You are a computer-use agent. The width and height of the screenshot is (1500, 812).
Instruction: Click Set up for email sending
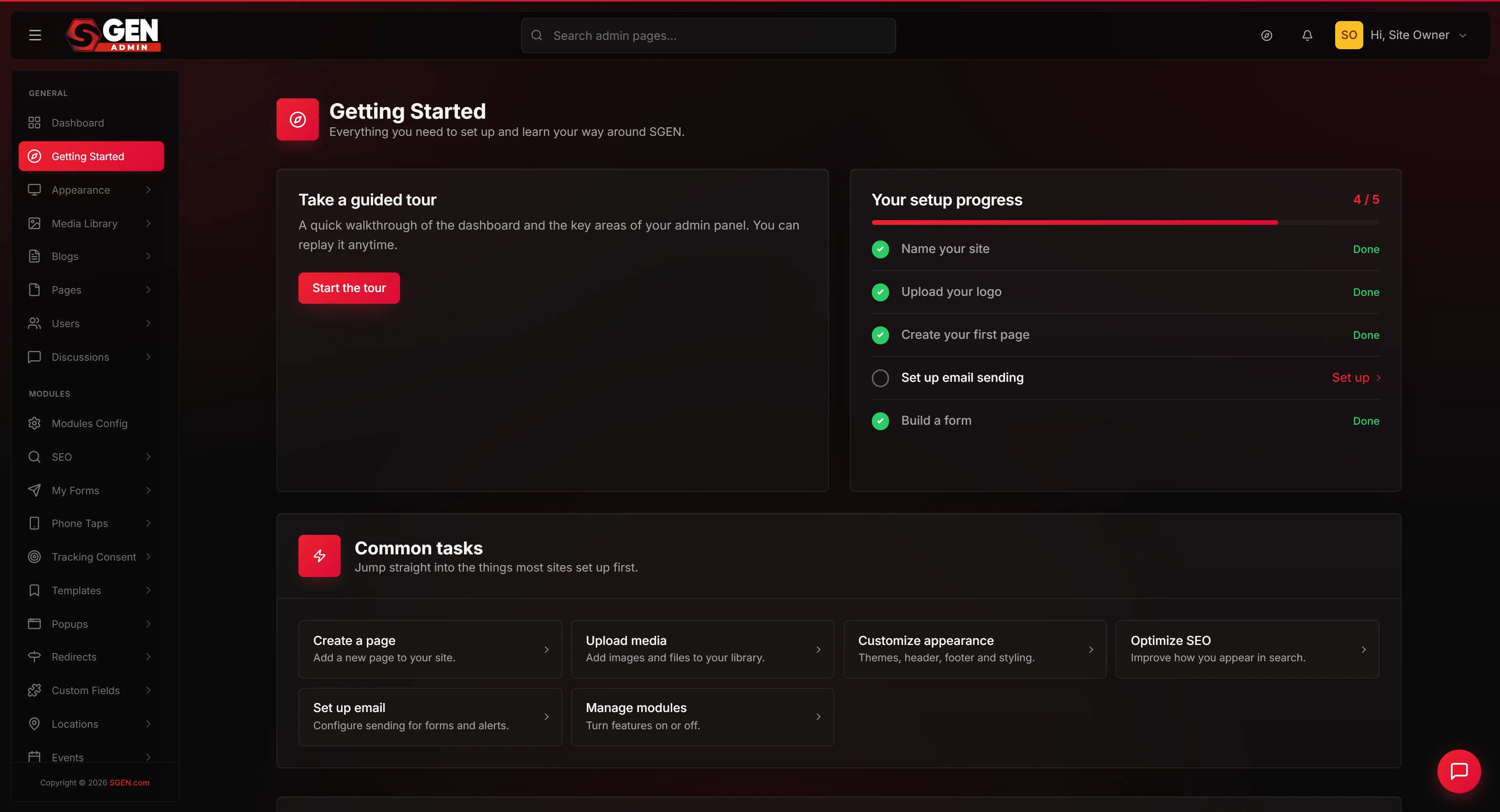tap(1356, 378)
